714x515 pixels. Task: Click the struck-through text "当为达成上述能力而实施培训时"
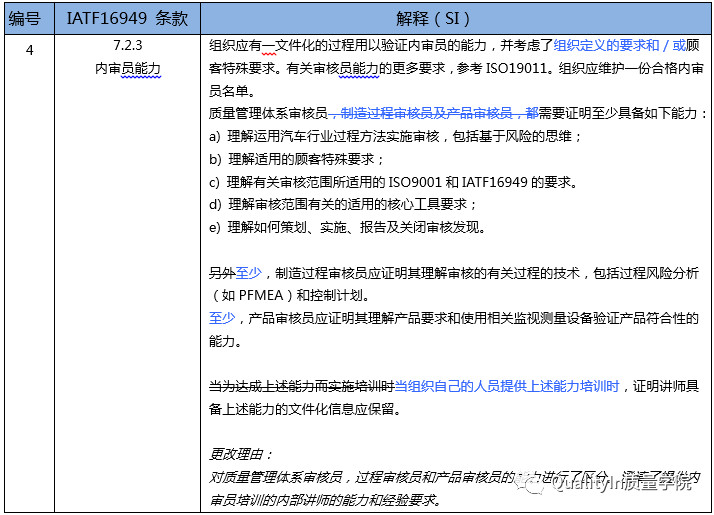pyautogui.click(x=301, y=386)
